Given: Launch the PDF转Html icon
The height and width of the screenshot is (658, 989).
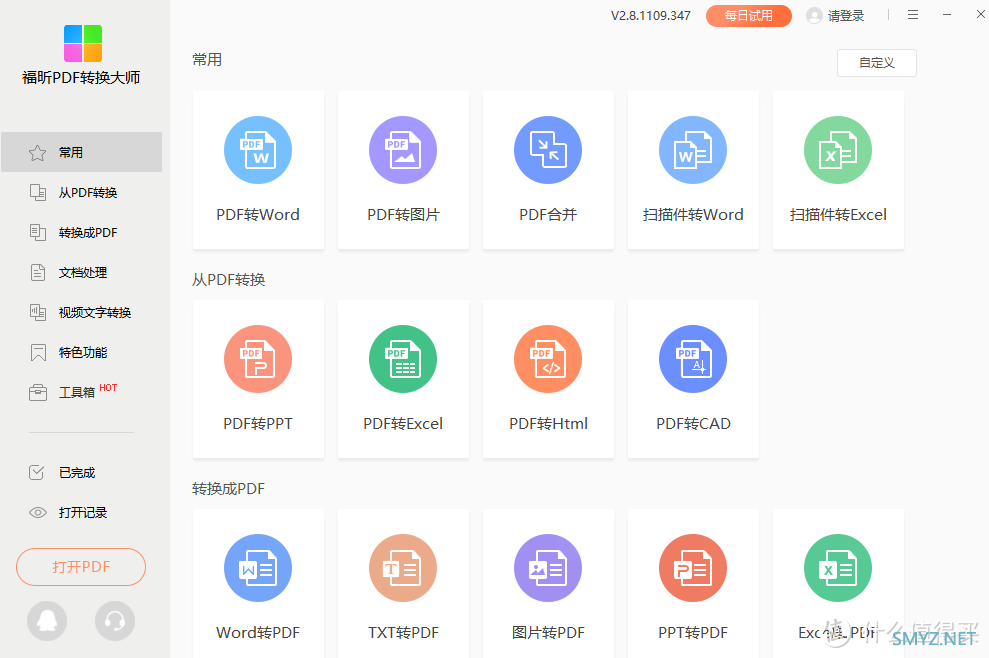Looking at the screenshot, I should click(548, 359).
